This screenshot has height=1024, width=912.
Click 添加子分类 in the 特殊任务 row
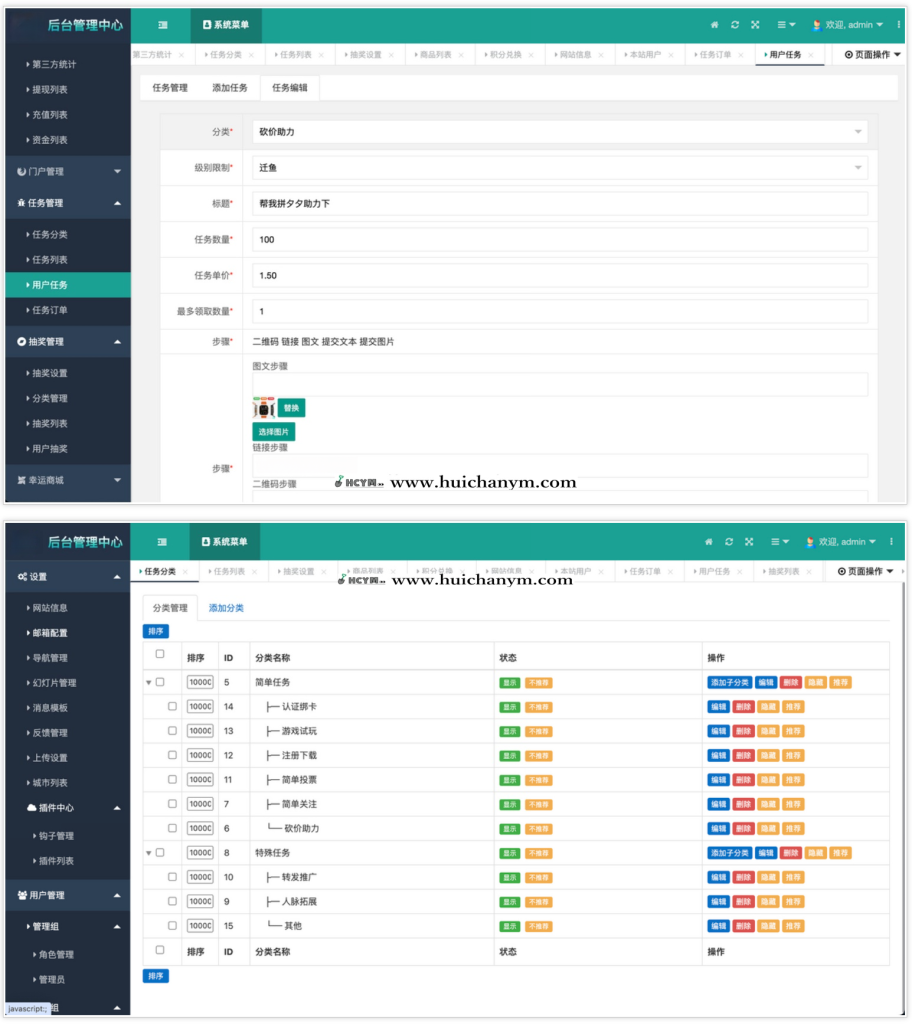coord(729,853)
